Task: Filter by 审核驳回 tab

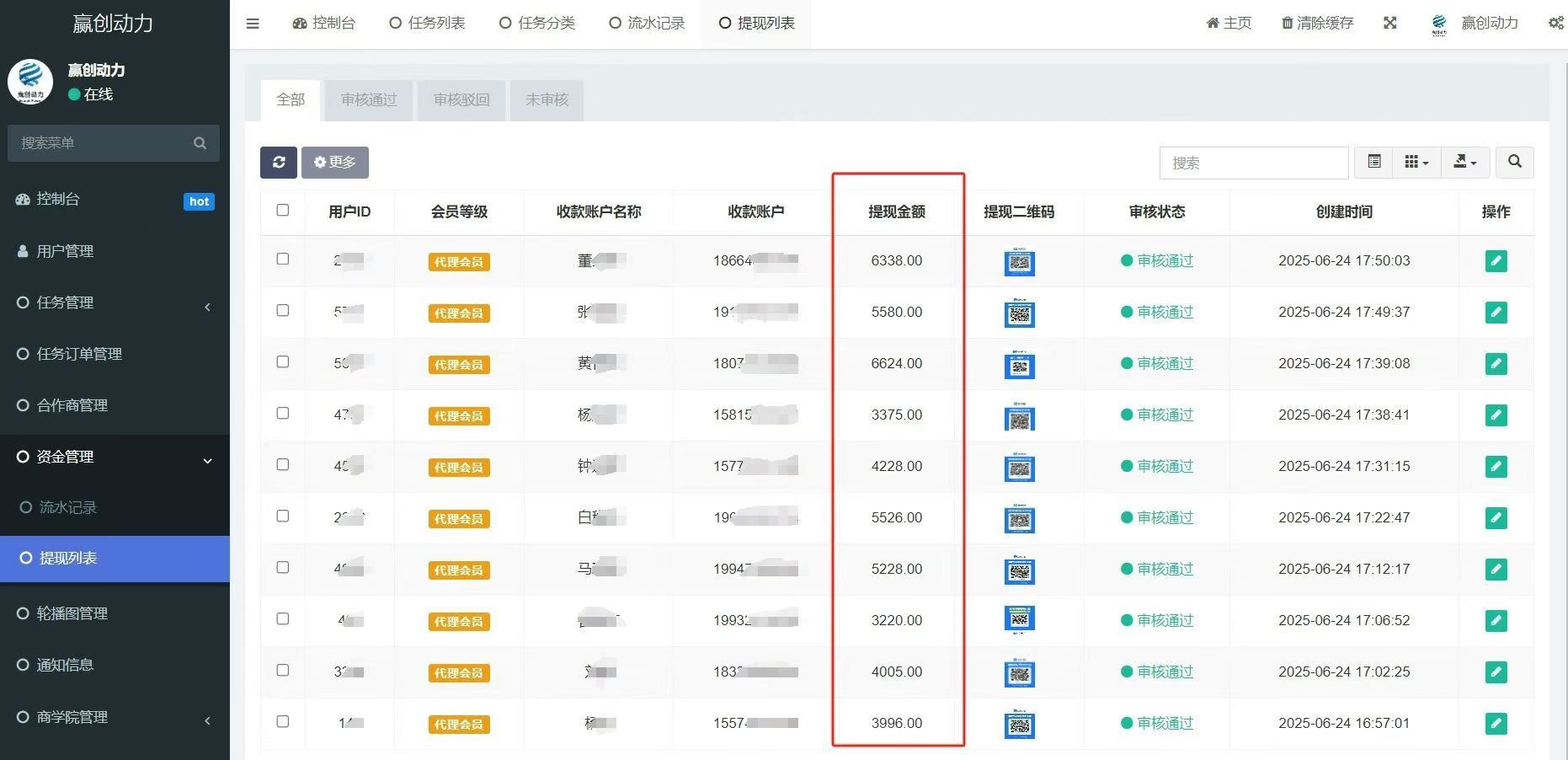Action: [461, 99]
